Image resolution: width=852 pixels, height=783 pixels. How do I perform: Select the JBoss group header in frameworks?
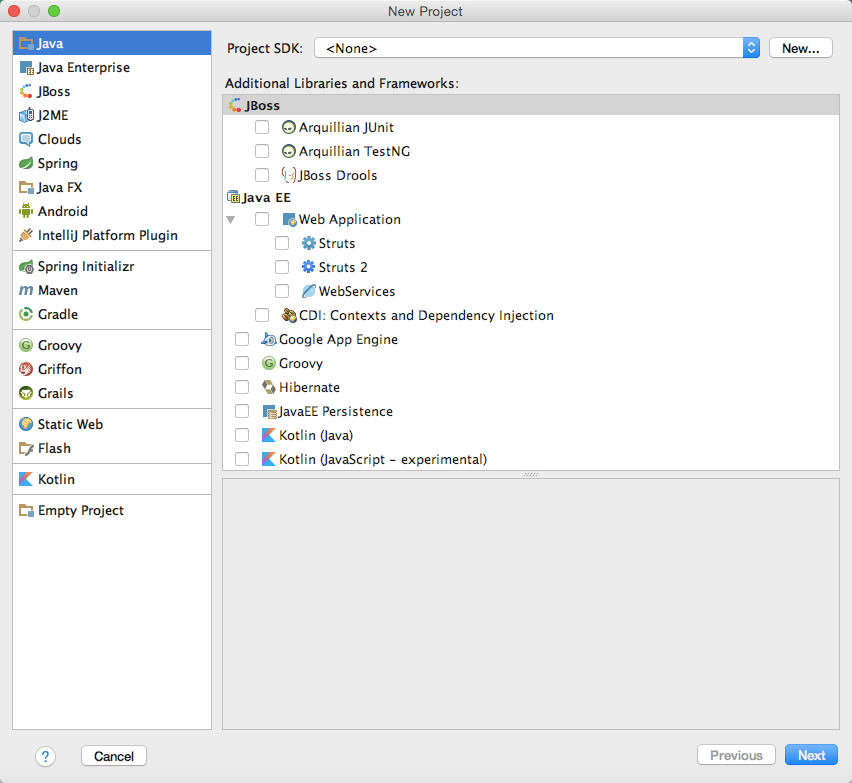[x=531, y=105]
